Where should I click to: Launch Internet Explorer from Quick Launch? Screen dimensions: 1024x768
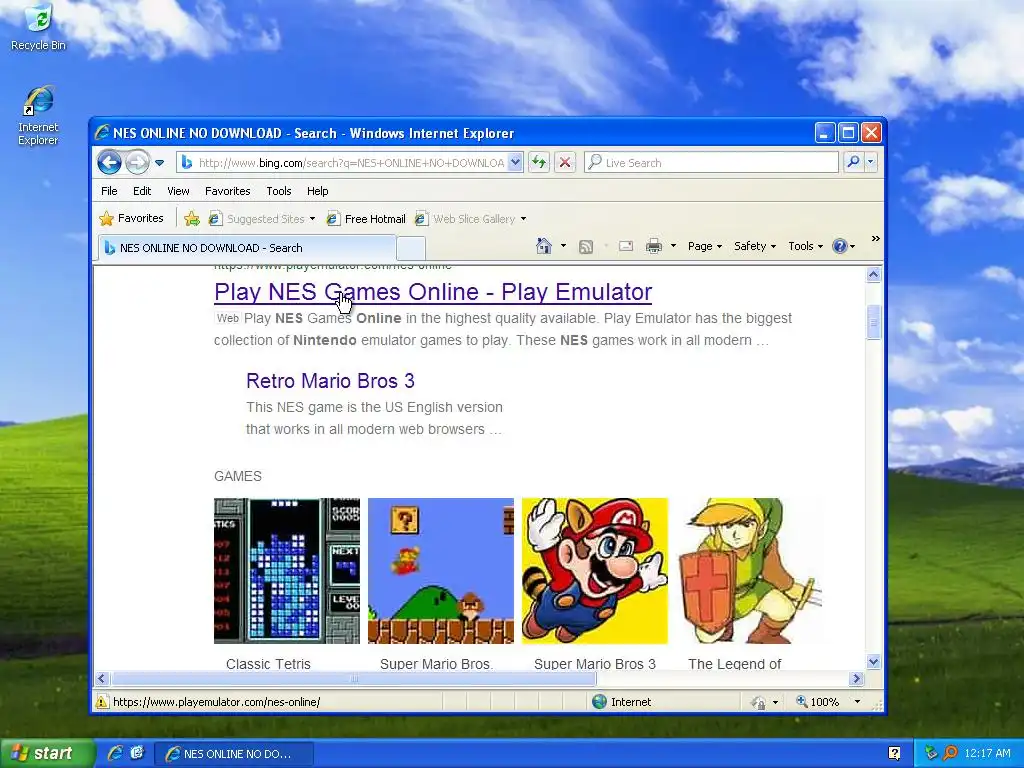coord(115,754)
